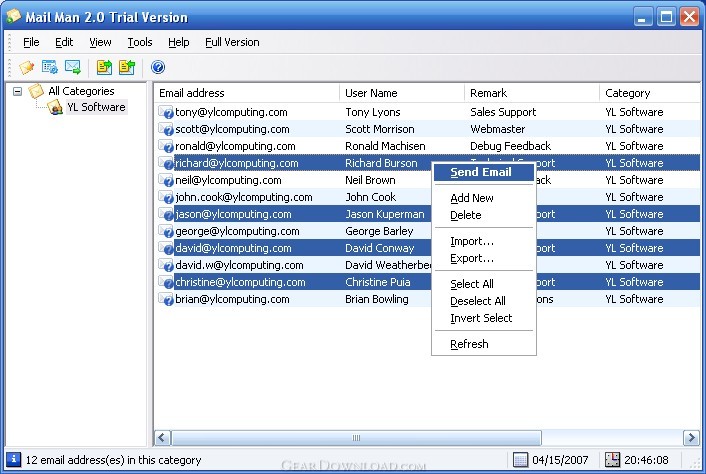Click the All Categories folder icon
The image size is (706, 474).
(x=36, y=91)
